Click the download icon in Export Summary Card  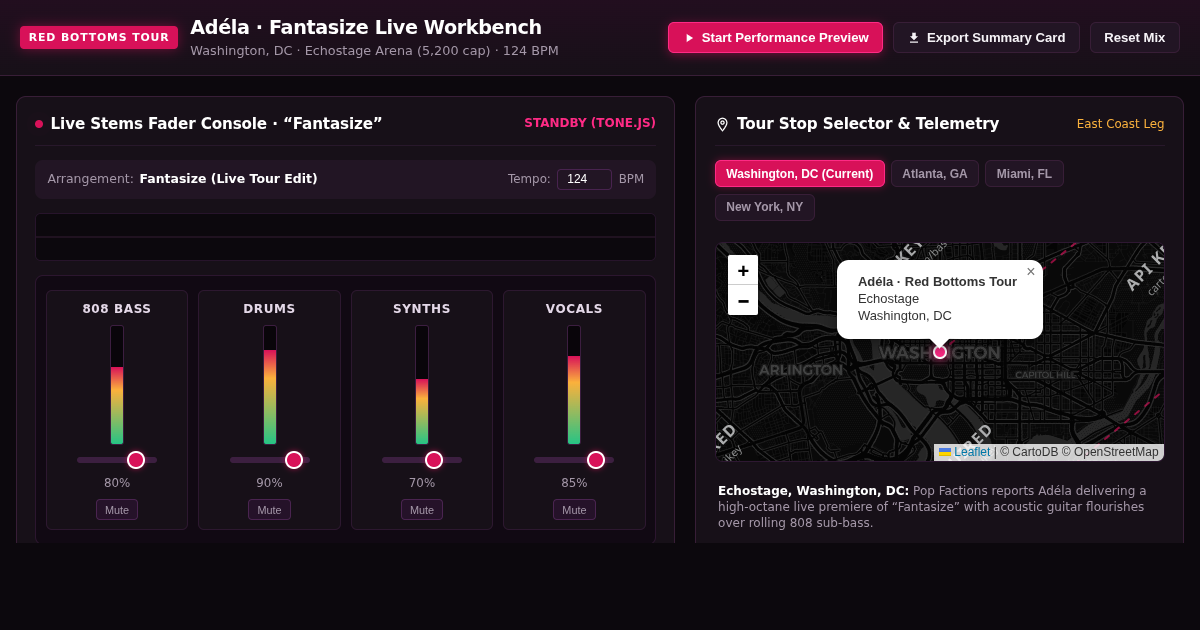[x=914, y=38]
